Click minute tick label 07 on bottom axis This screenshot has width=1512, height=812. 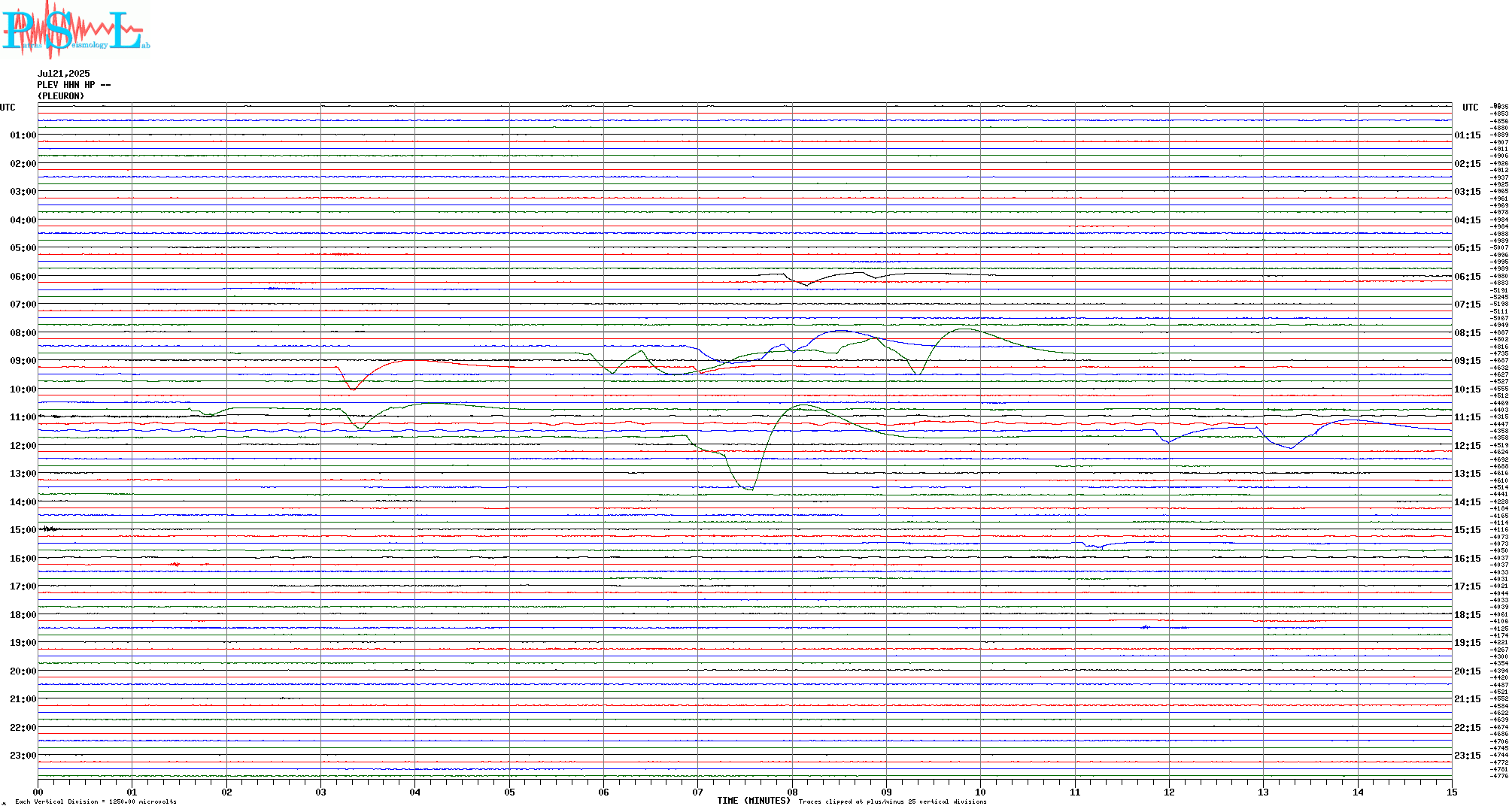pos(697,792)
